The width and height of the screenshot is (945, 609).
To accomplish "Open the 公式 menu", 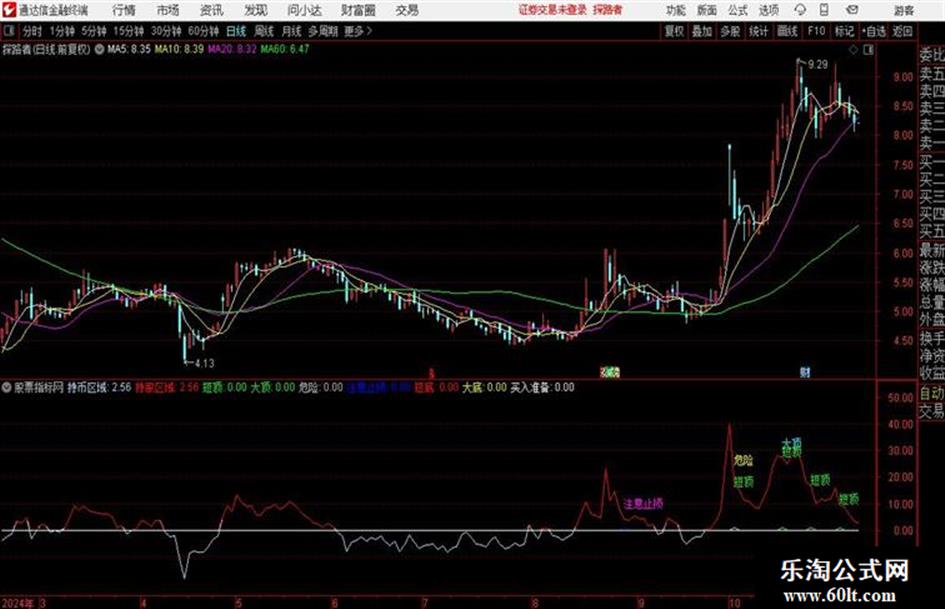I will 738,10.
